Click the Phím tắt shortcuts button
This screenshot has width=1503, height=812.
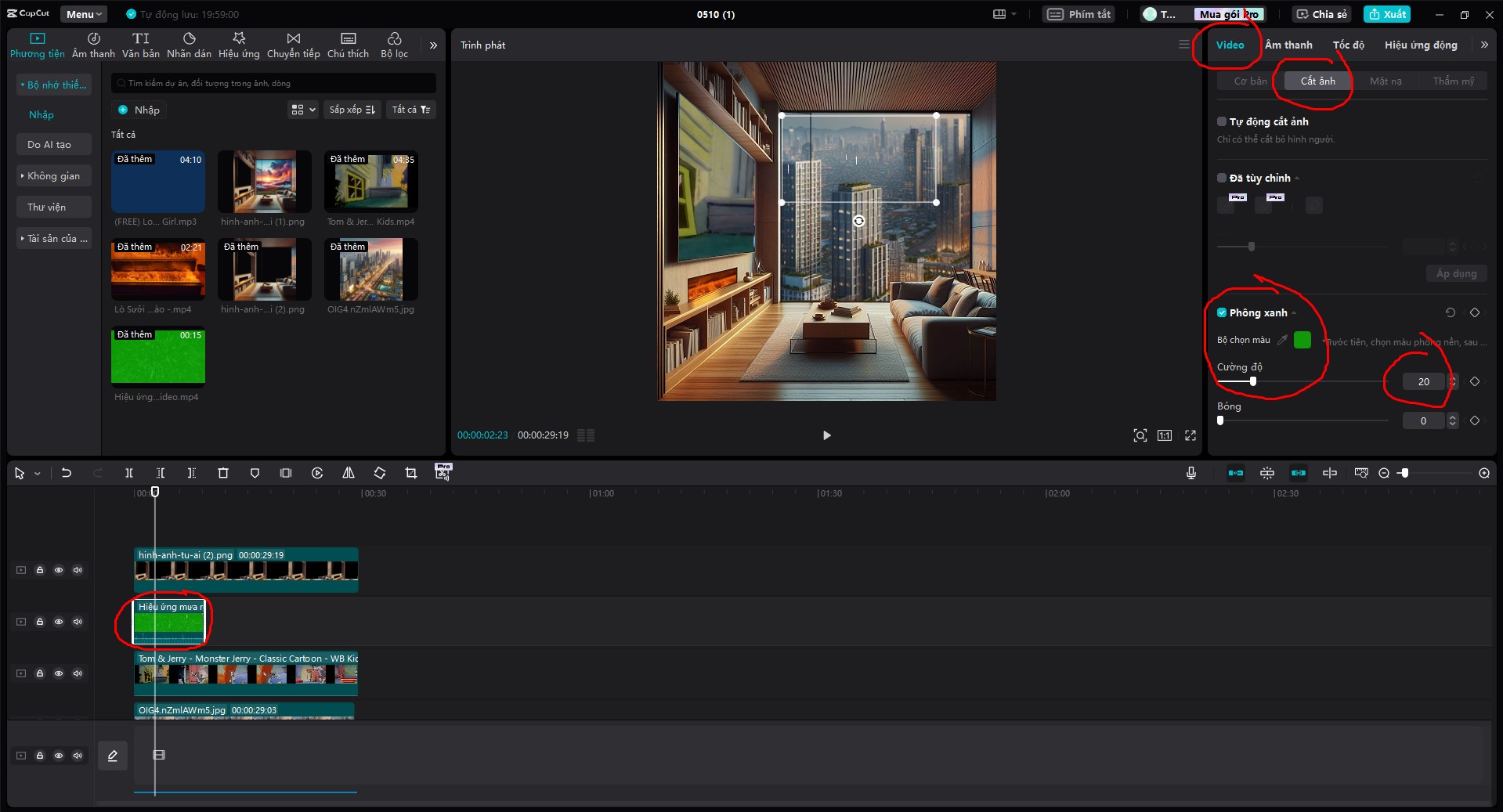point(1079,14)
